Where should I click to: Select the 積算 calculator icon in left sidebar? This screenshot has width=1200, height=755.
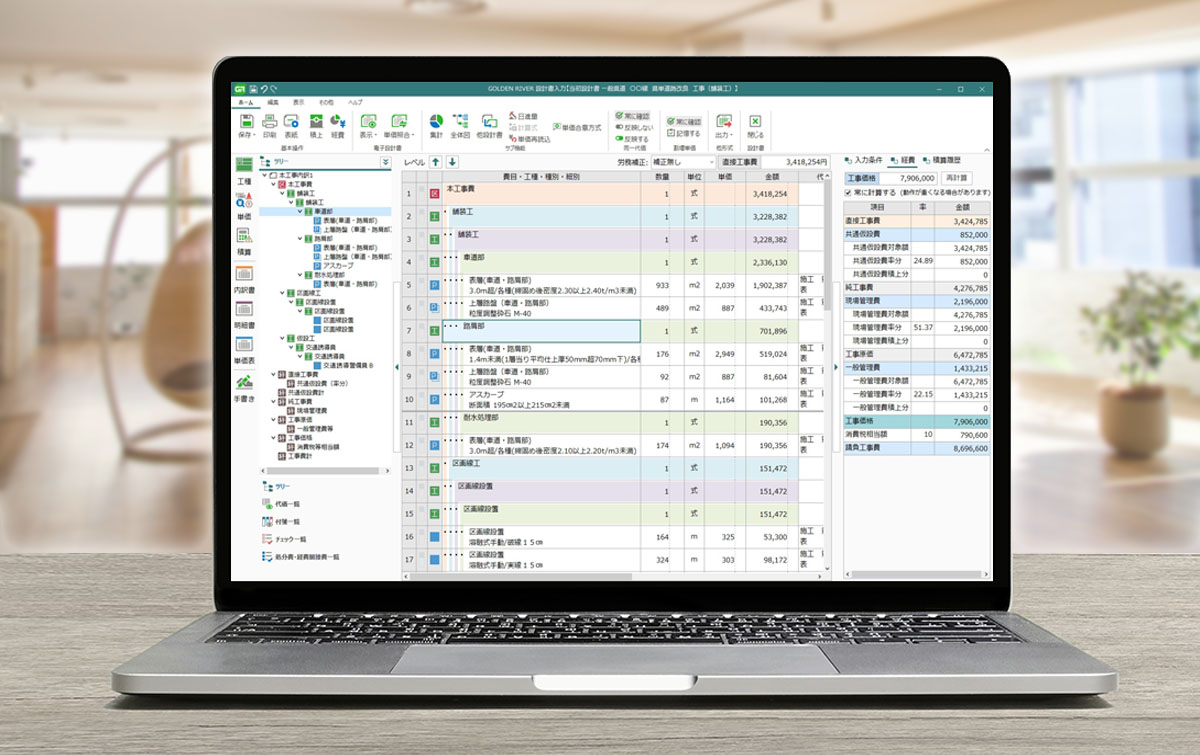click(244, 237)
